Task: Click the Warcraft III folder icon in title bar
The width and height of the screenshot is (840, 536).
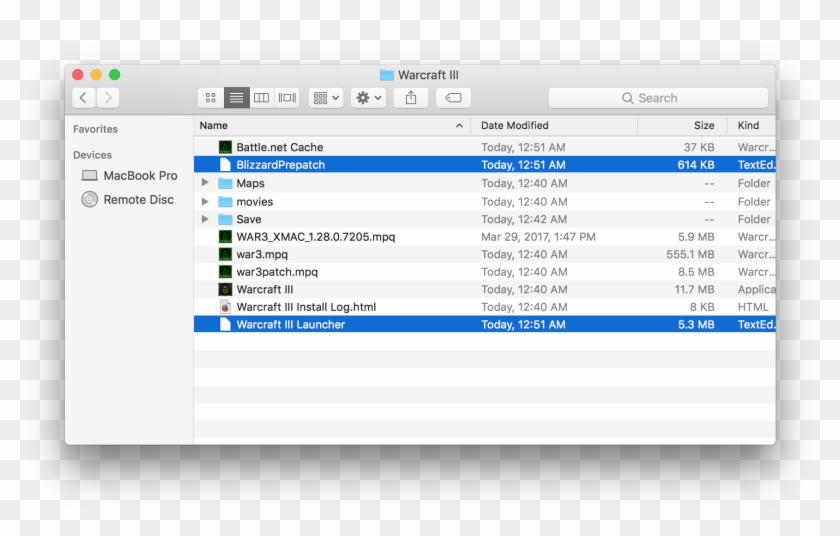Action: pyautogui.click(x=387, y=75)
